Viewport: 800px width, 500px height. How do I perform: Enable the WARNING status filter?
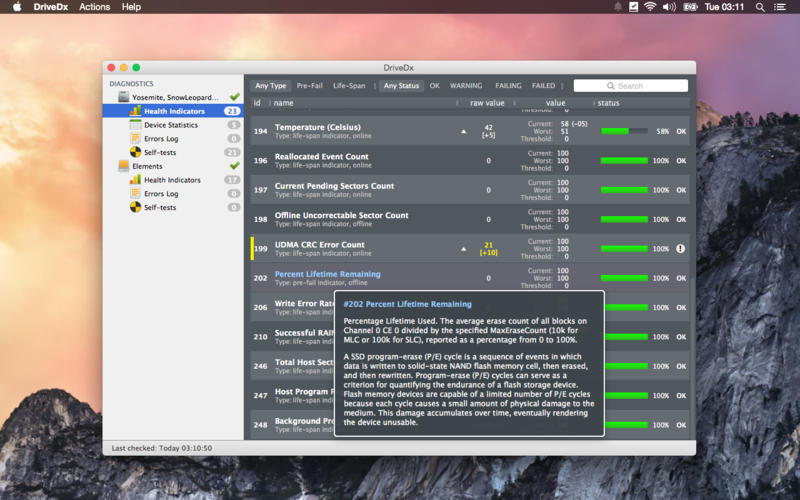coord(466,86)
